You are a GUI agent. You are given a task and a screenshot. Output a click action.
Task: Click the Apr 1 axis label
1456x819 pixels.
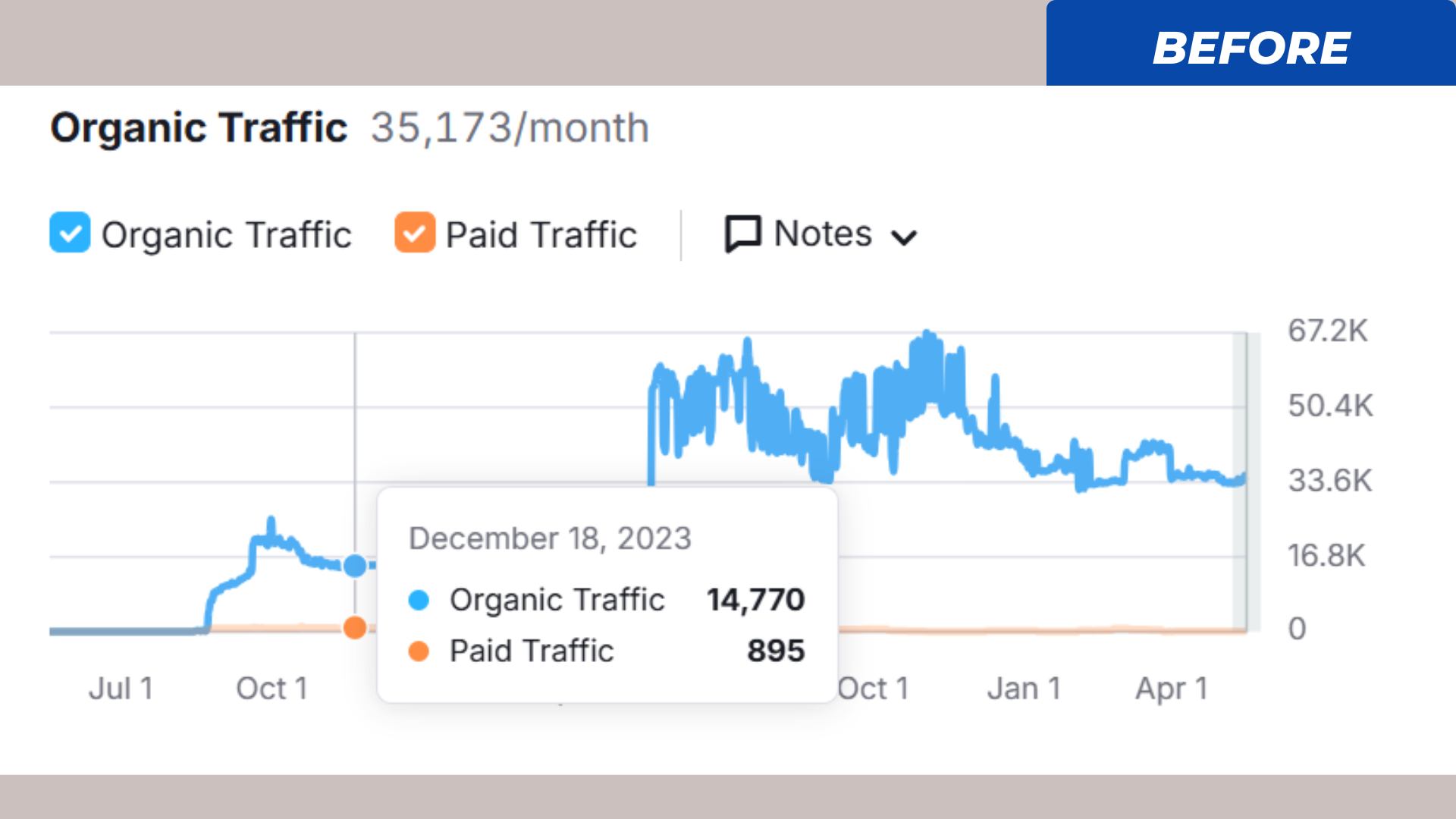click(1171, 689)
